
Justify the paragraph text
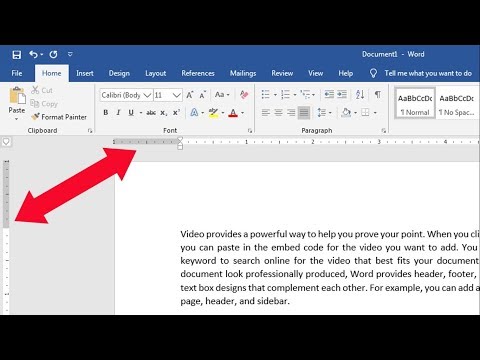click(304, 113)
